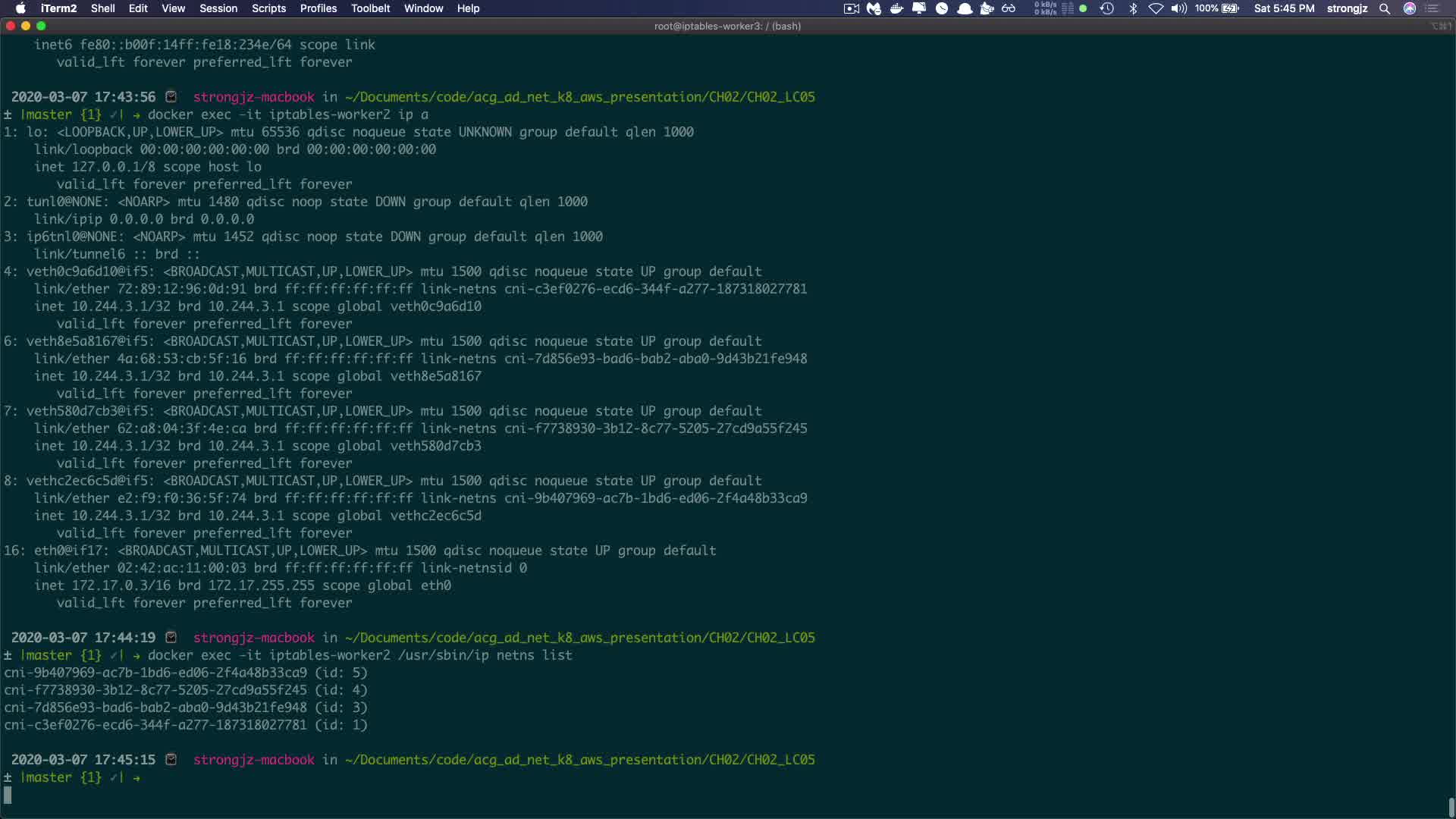
Task: Click the Bluetooth status icon
Action: [1133, 8]
